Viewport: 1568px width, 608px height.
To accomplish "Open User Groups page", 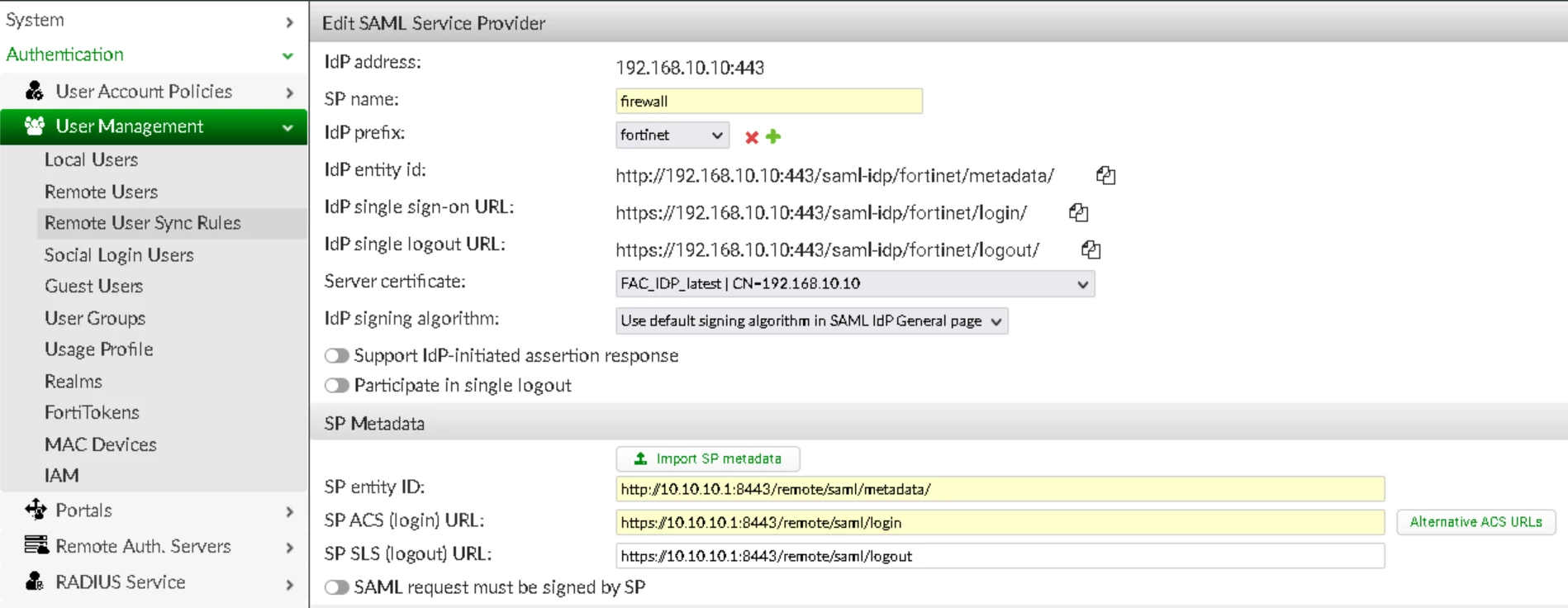I will click(95, 318).
